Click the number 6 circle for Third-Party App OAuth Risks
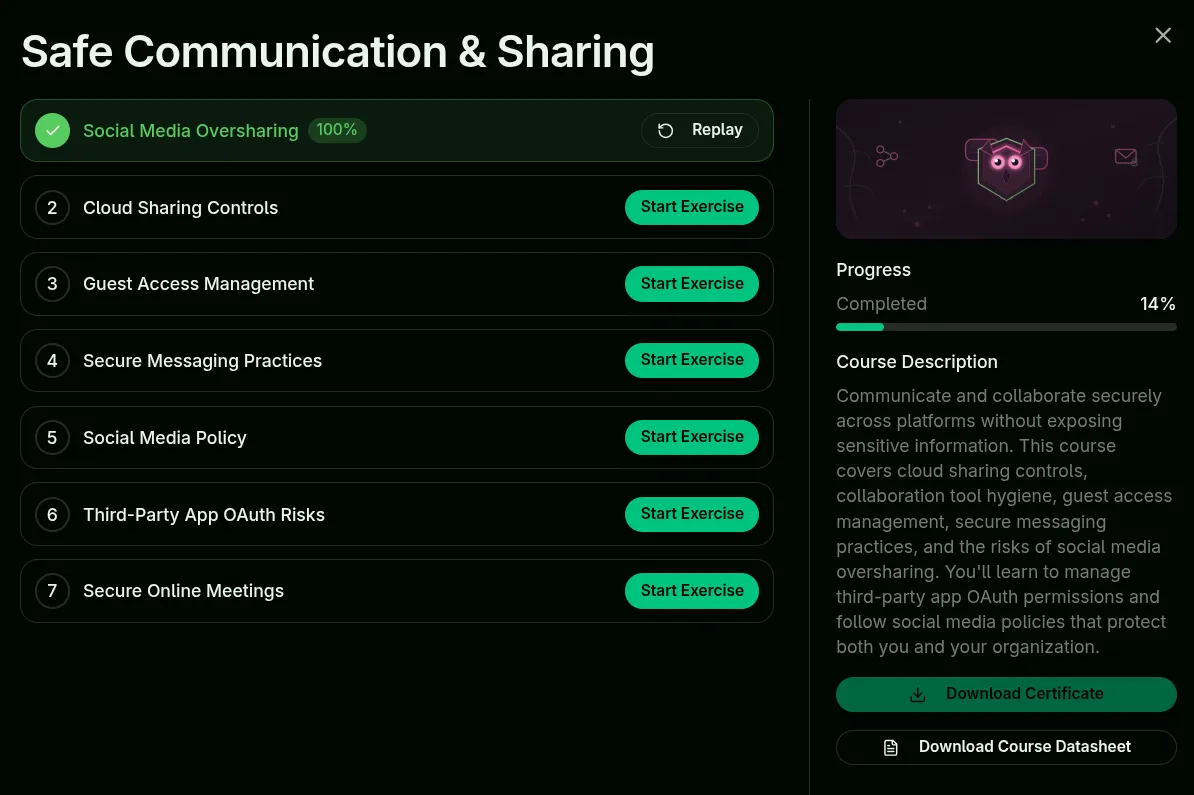This screenshot has width=1194, height=795. 53,515
